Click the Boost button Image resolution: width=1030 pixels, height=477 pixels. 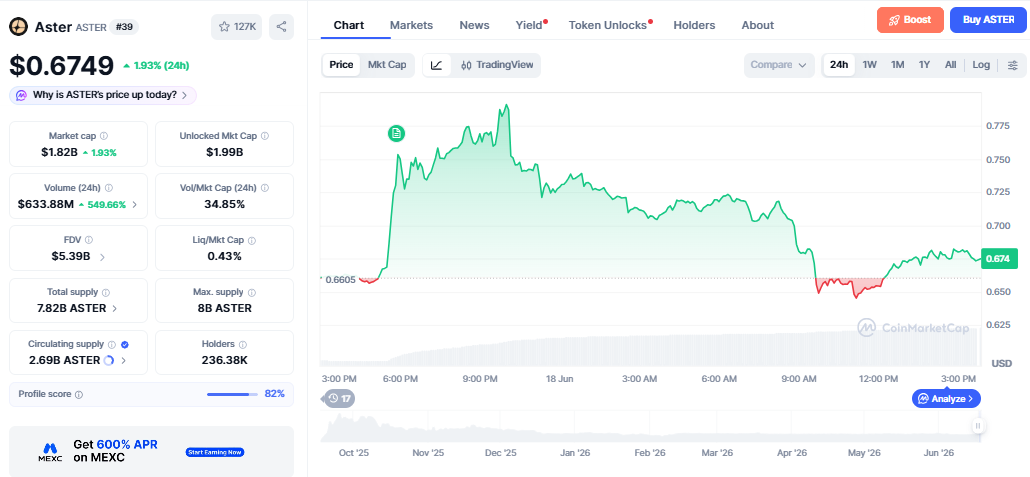(910, 20)
